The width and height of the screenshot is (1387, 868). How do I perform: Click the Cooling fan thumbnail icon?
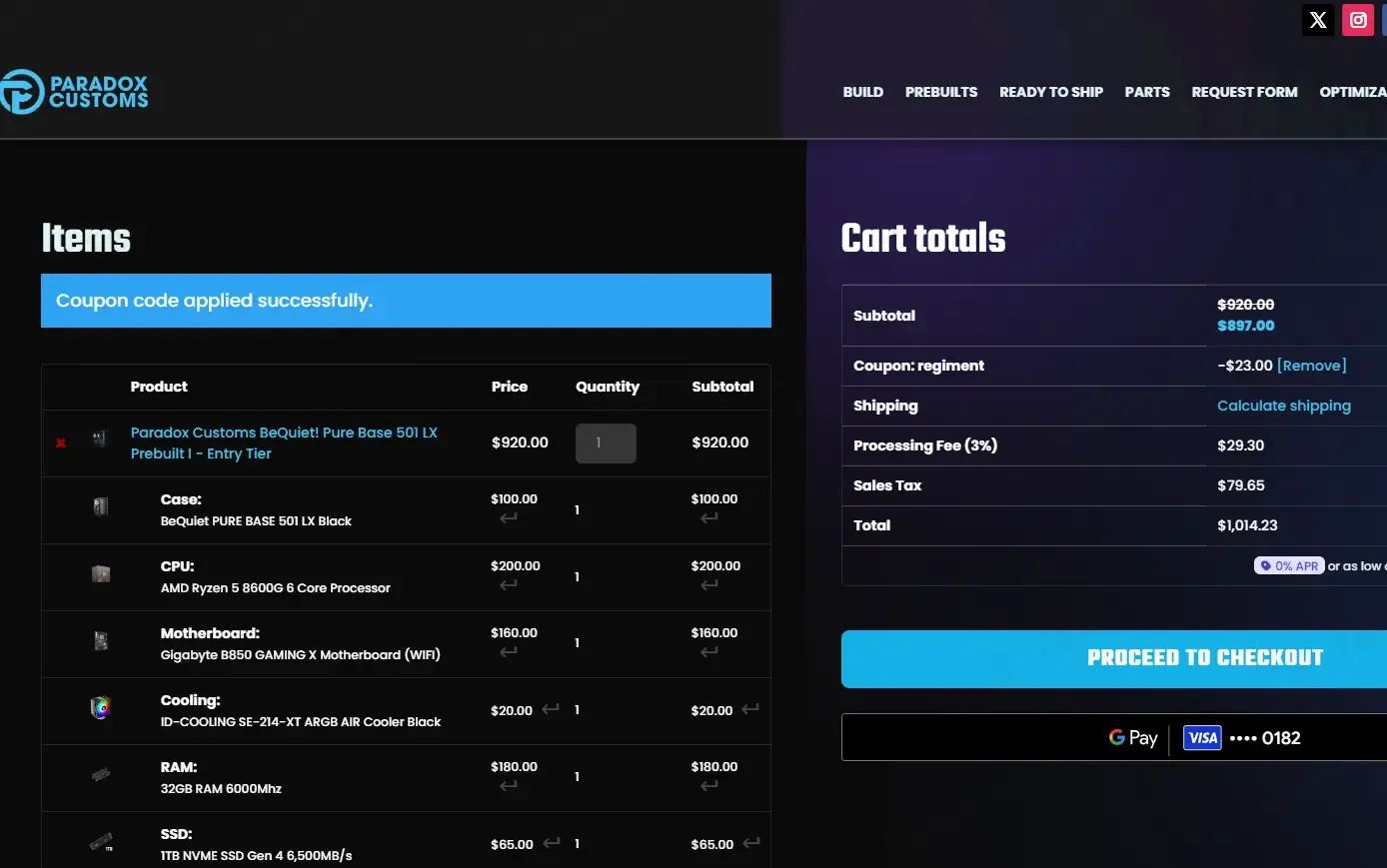[101, 708]
